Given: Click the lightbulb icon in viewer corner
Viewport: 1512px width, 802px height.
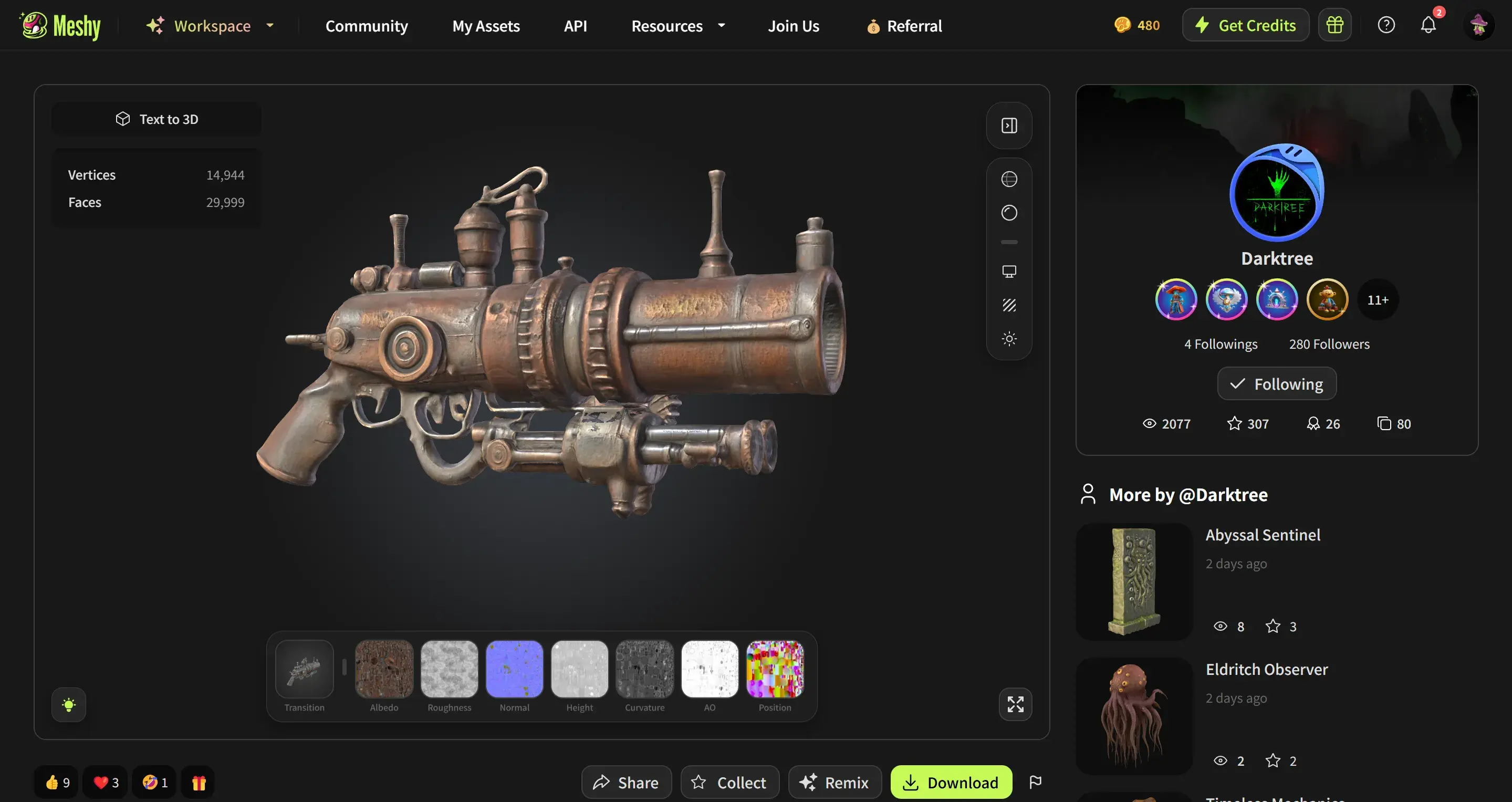Looking at the screenshot, I should tap(69, 704).
